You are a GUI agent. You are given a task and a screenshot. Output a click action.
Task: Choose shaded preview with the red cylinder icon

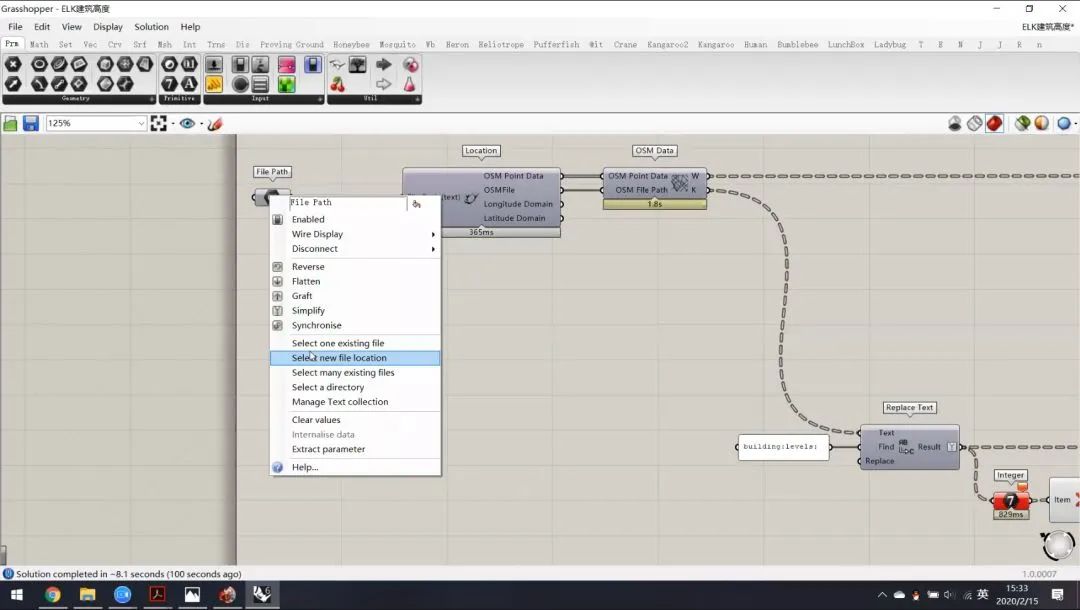coord(994,123)
